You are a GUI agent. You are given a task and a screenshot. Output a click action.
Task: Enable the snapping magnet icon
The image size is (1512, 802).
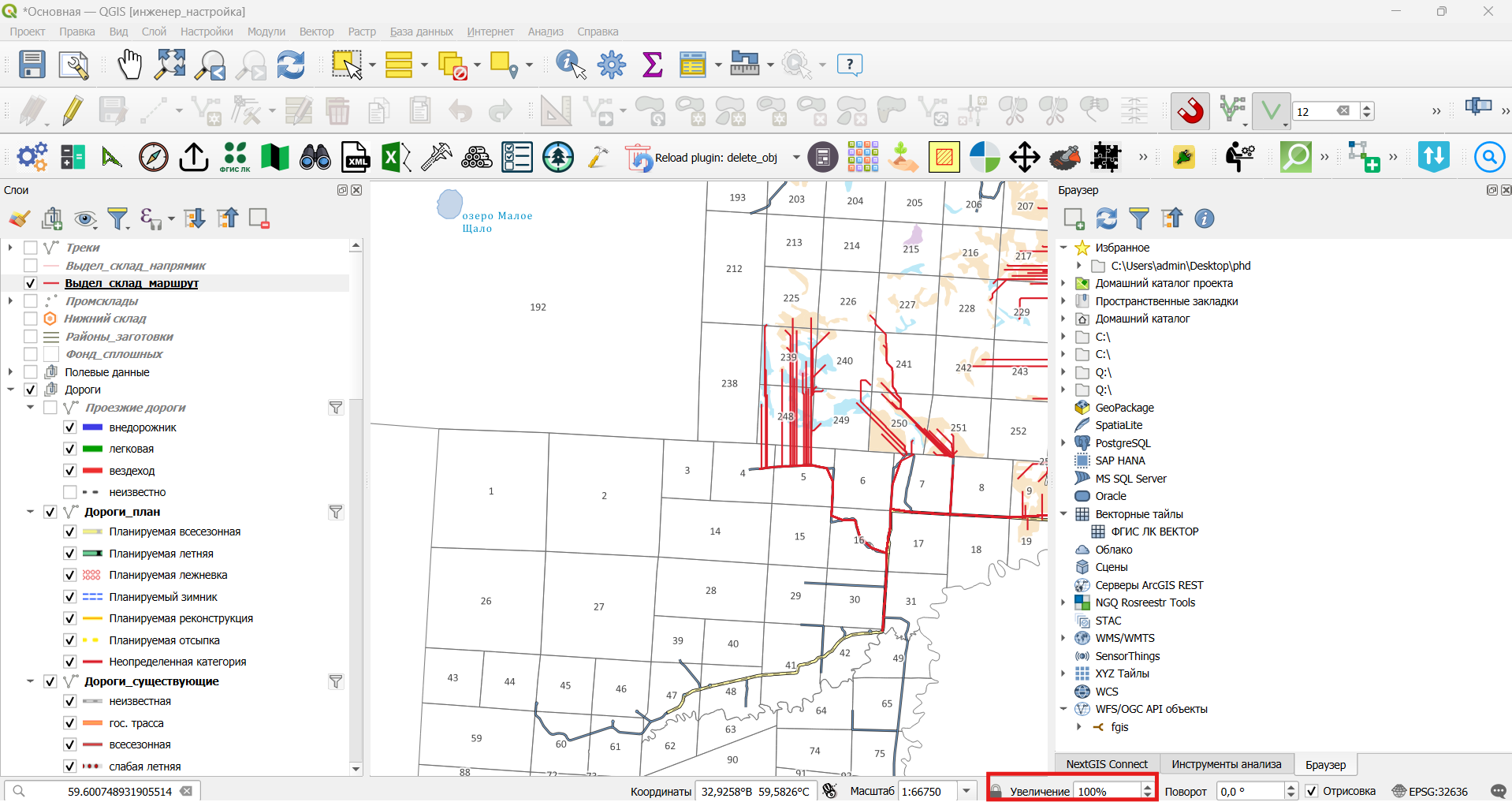[x=1190, y=110]
